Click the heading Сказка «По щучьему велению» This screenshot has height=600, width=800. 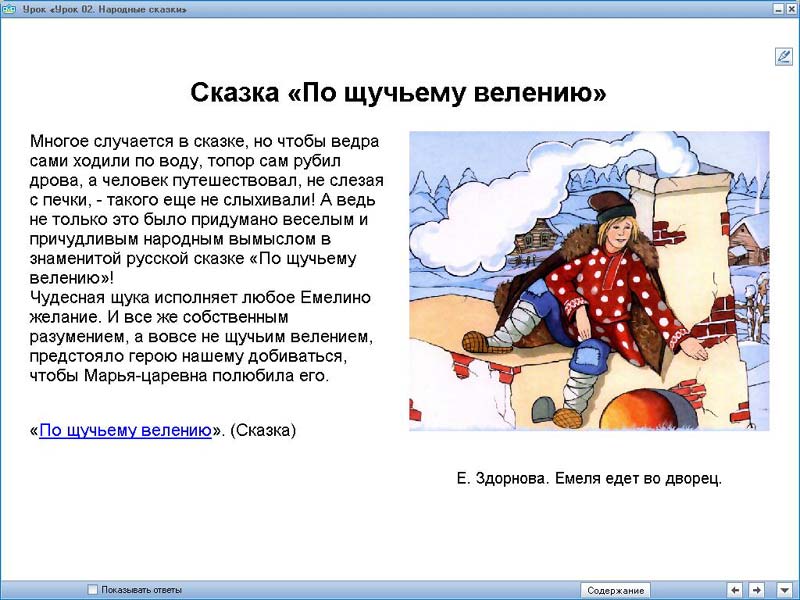pyautogui.click(x=398, y=93)
